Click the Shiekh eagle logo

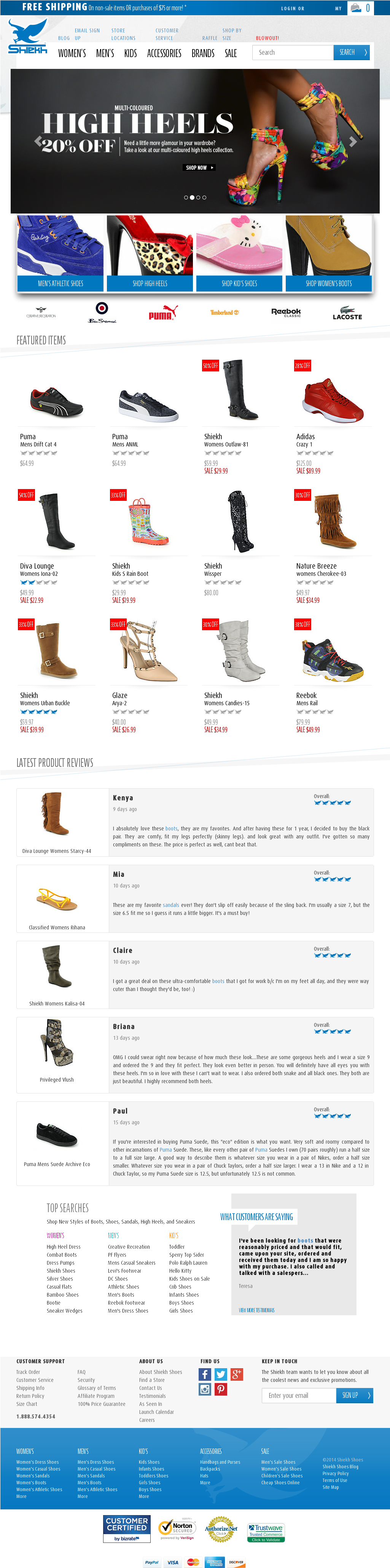click(x=28, y=37)
